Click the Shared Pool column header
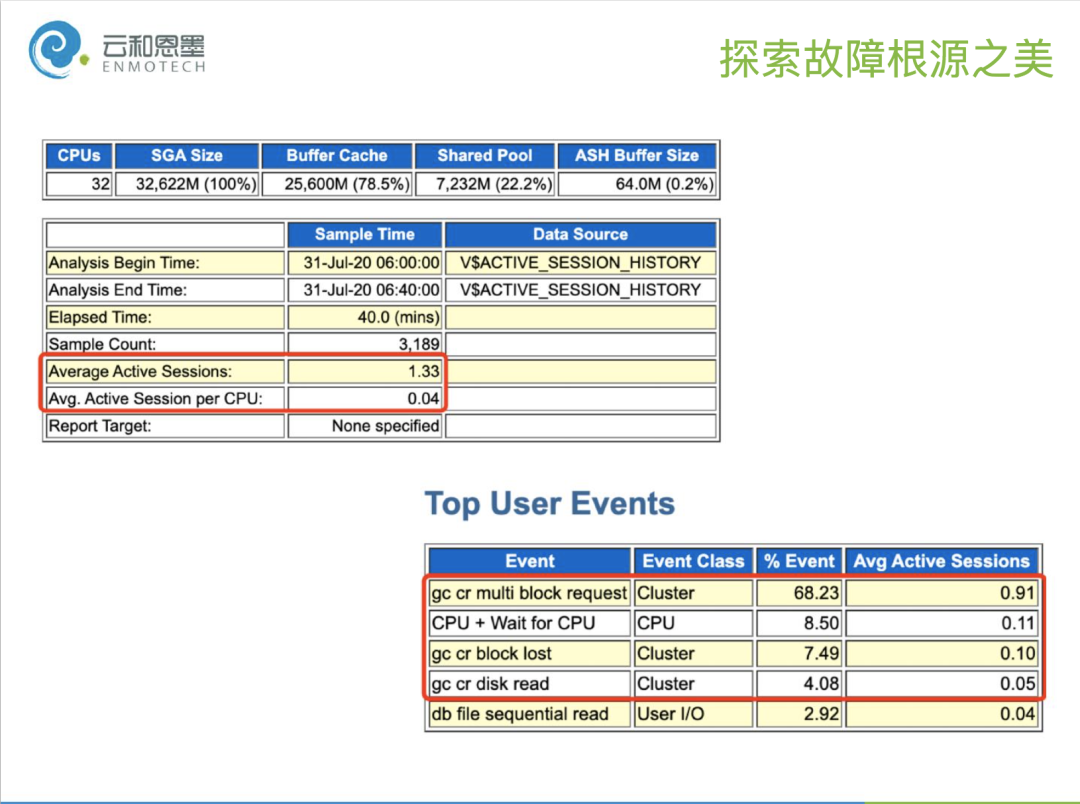 tap(484, 156)
